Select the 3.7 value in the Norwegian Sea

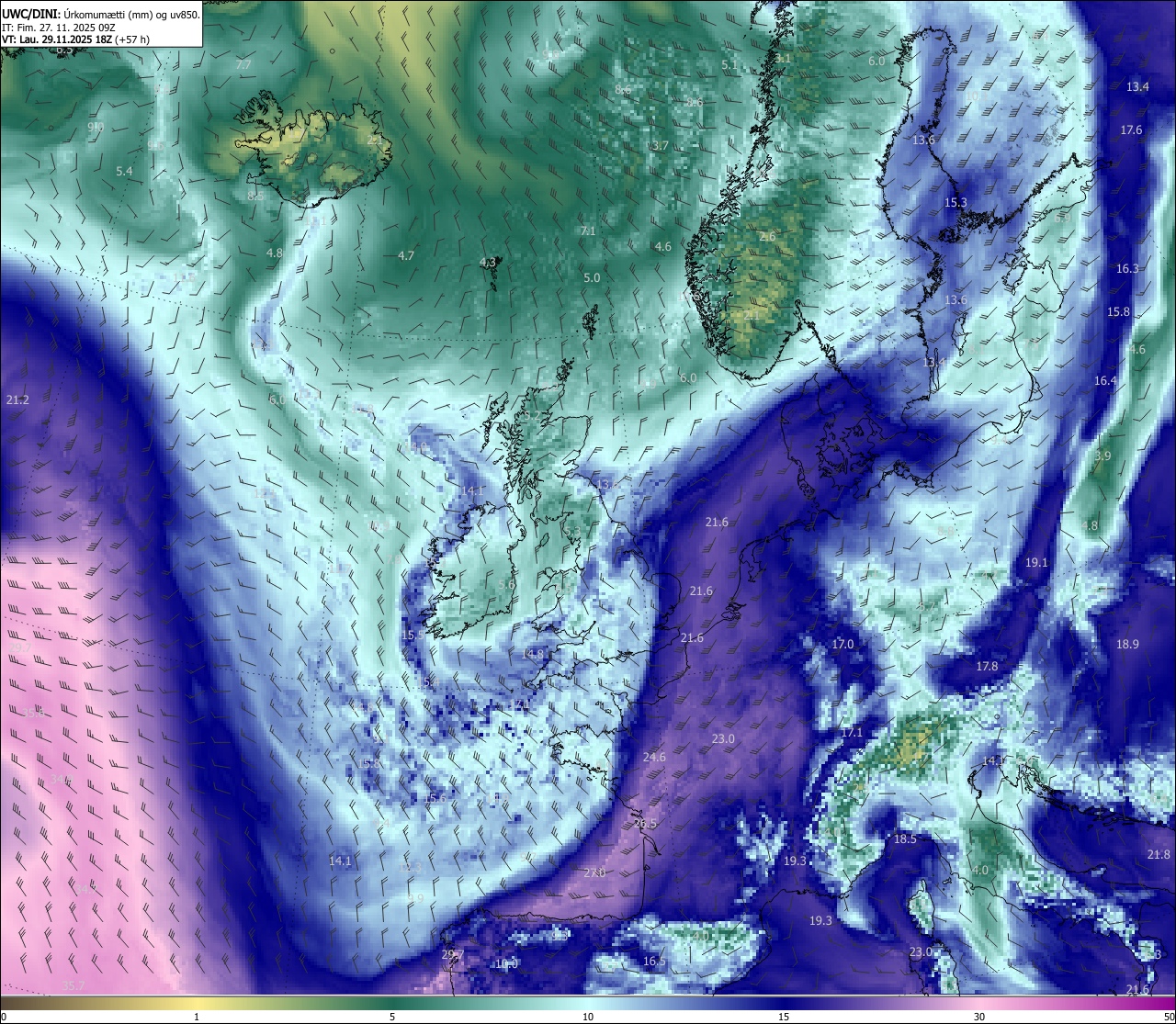pos(661,146)
